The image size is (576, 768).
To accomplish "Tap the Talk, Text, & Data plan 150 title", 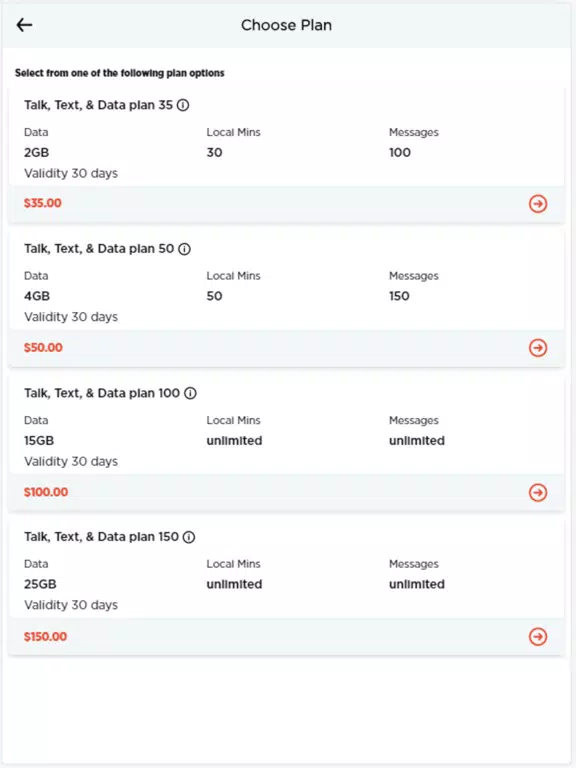I will click(x=101, y=537).
